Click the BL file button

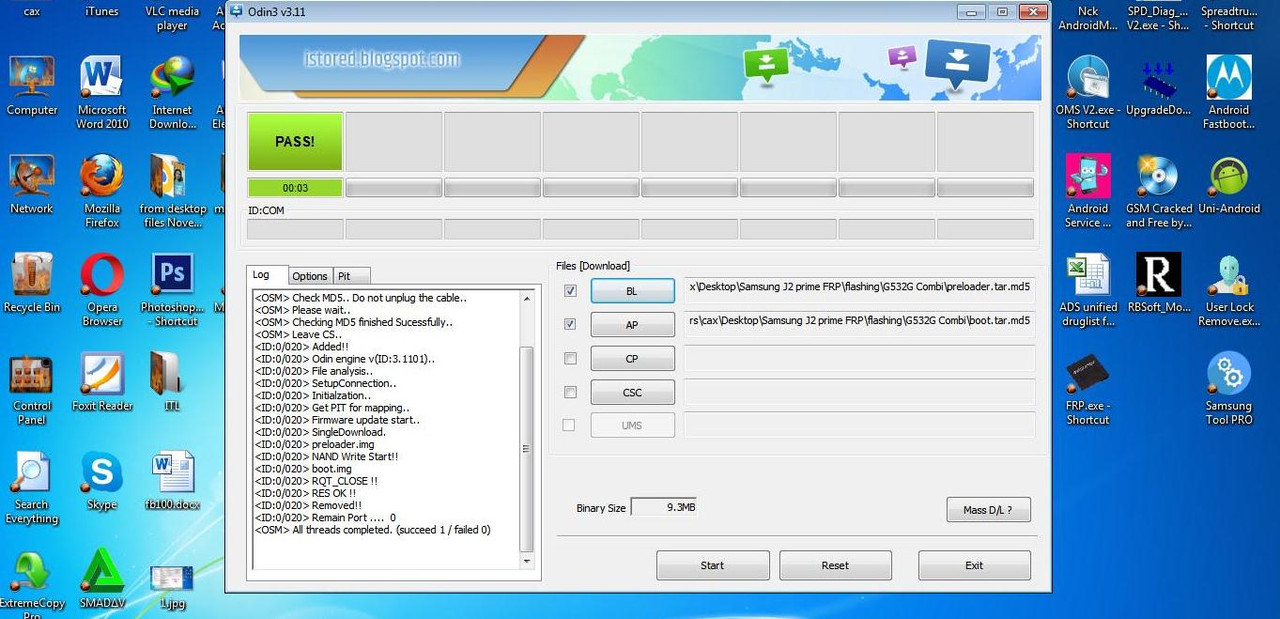point(632,291)
